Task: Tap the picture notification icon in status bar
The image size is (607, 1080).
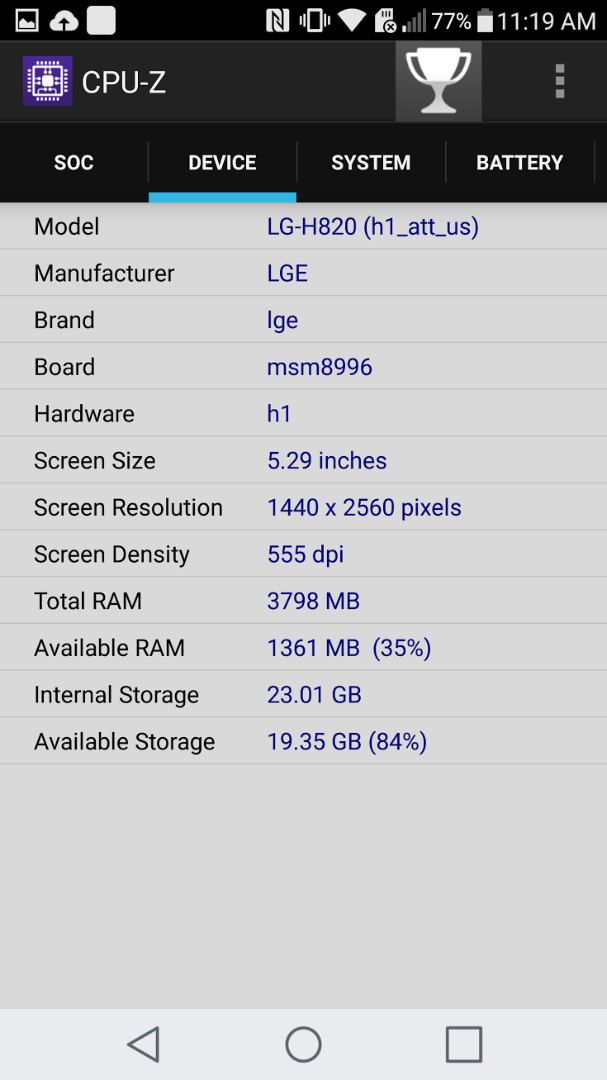Action: coord(27,21)
